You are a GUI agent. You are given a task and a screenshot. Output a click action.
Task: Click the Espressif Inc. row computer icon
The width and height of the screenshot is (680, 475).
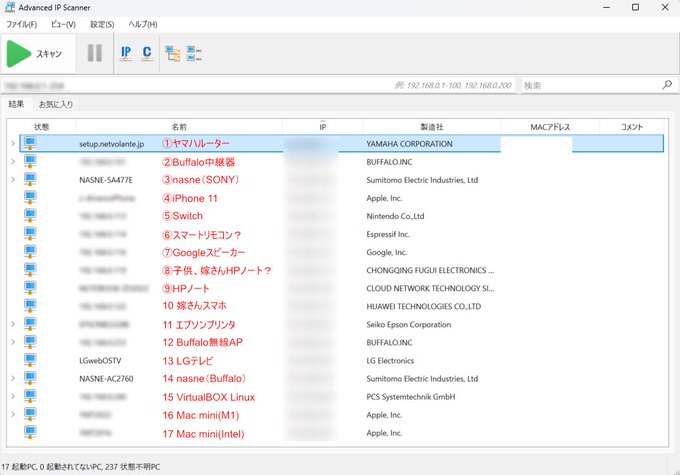point(30,234)
